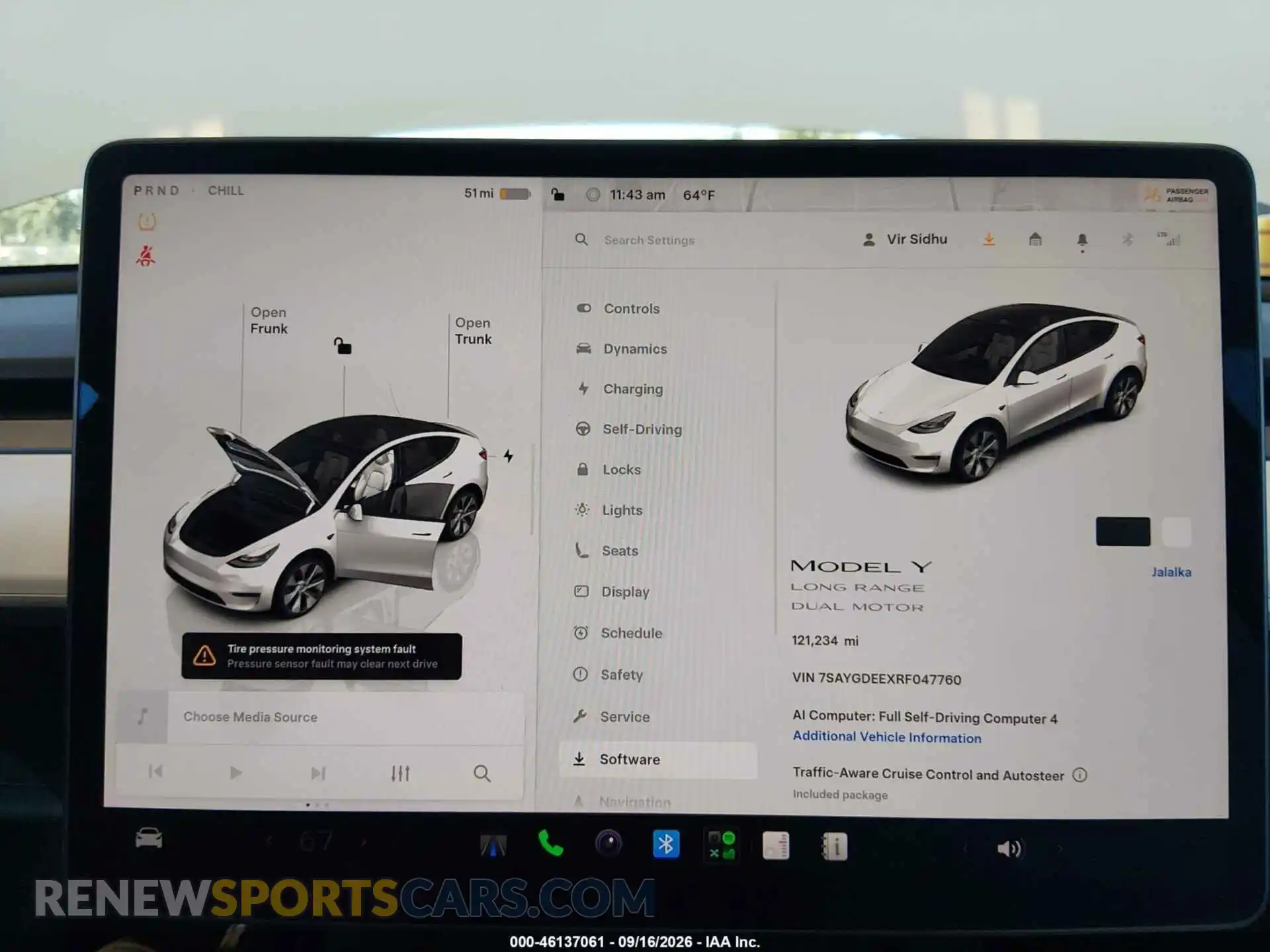
Task: Toggle the car lock icon above vehicle
Action: point(342,345)
